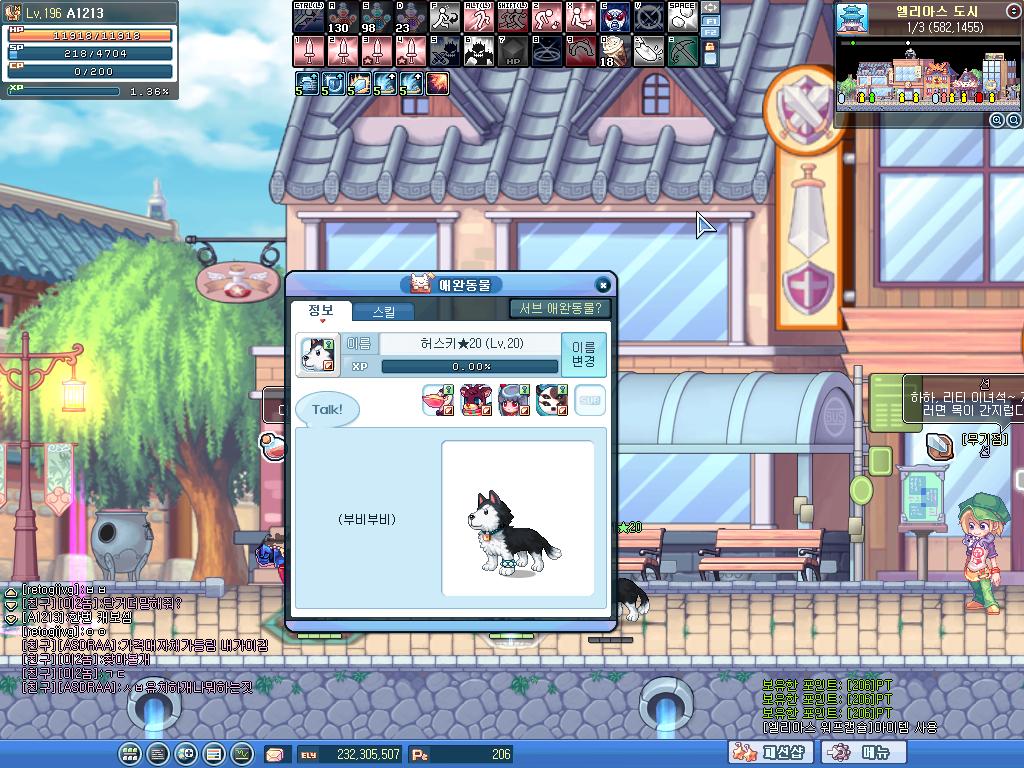
Task: Select the C demon mask skill icon
Action: 615,17
